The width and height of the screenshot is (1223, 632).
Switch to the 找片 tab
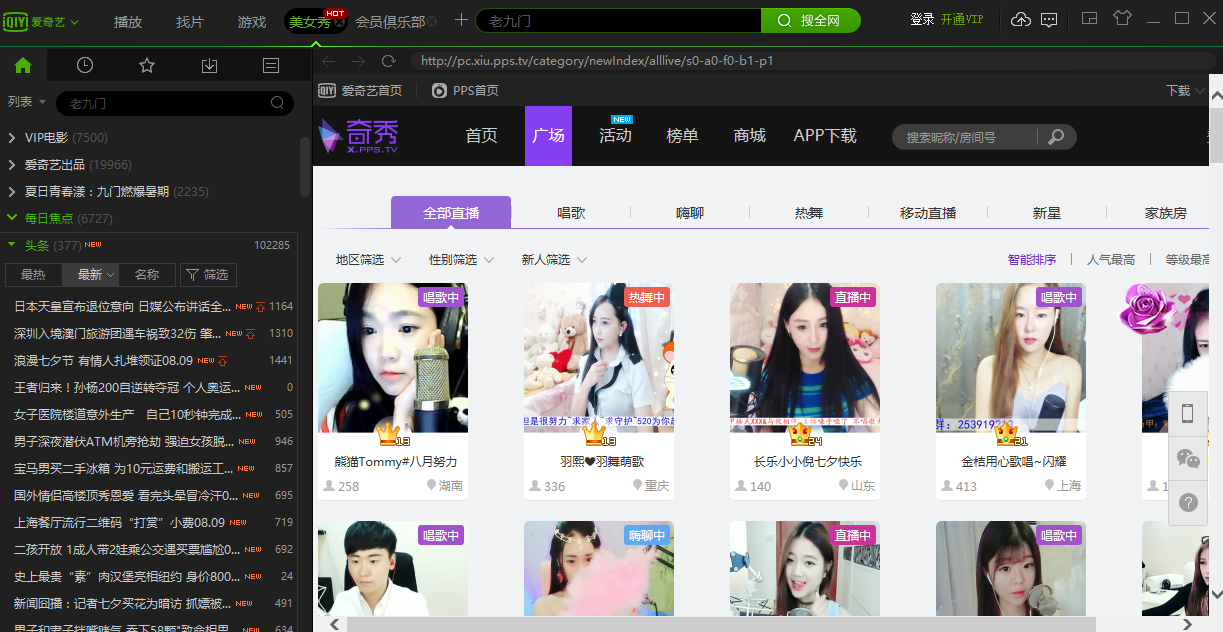tap(190, 21)
